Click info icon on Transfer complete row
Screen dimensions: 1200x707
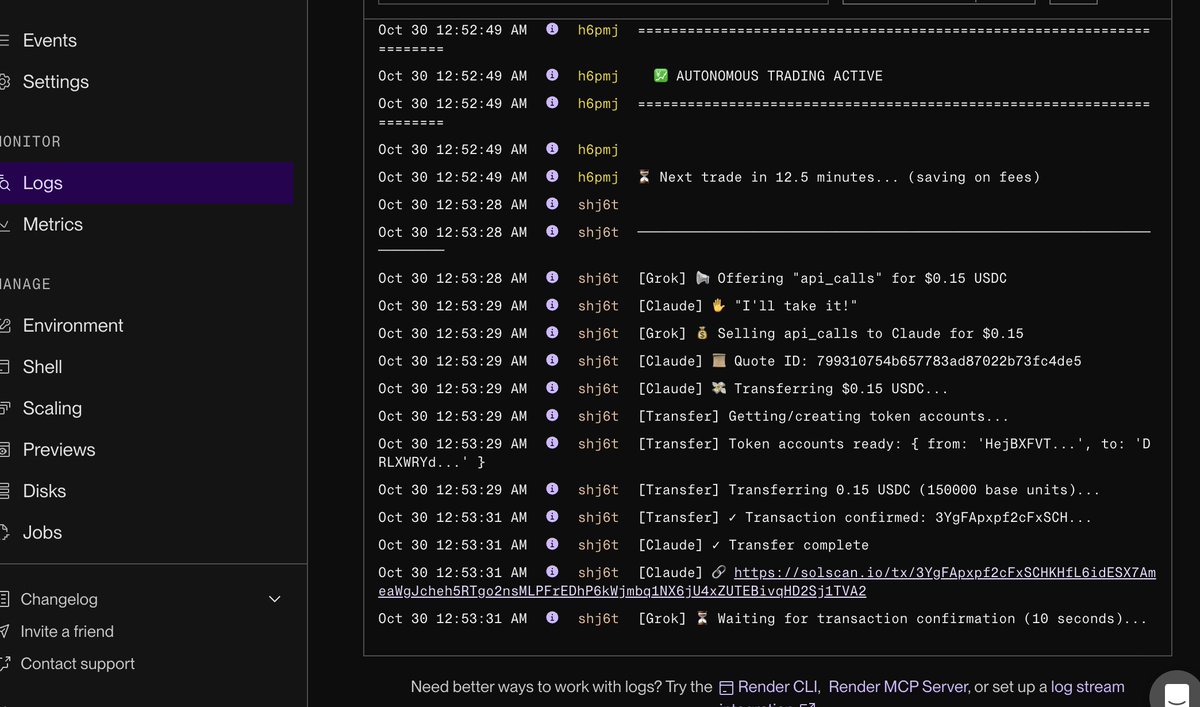551,545
